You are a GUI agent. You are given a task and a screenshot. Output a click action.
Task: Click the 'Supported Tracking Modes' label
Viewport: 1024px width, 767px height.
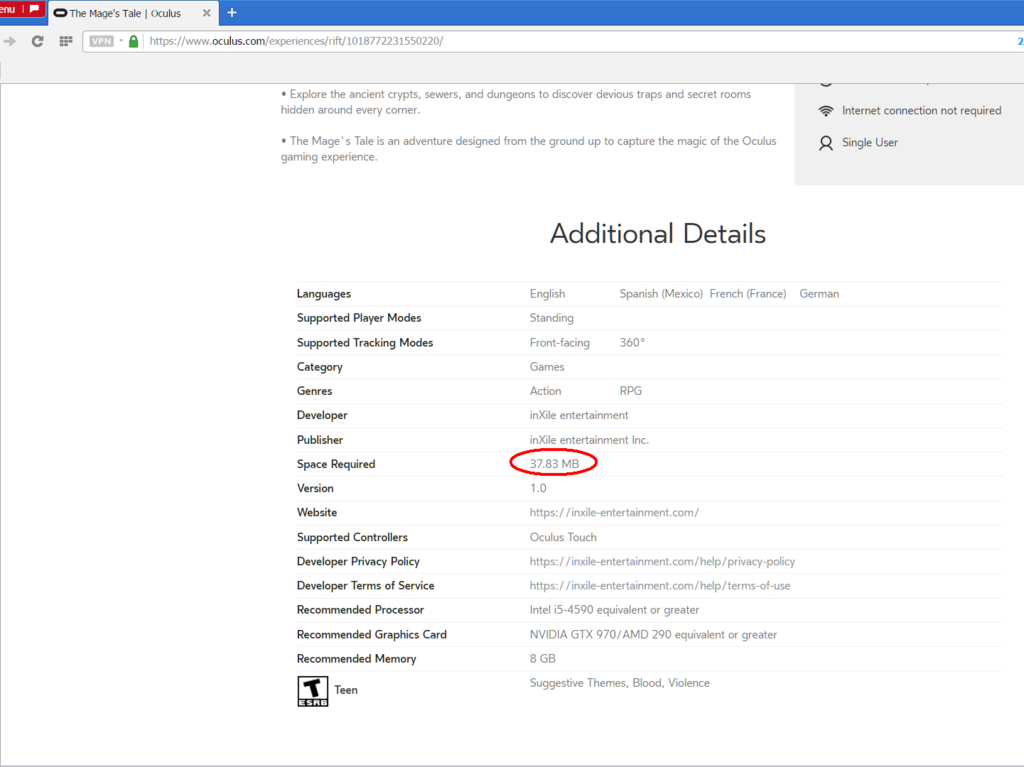(x=364, y=343)
